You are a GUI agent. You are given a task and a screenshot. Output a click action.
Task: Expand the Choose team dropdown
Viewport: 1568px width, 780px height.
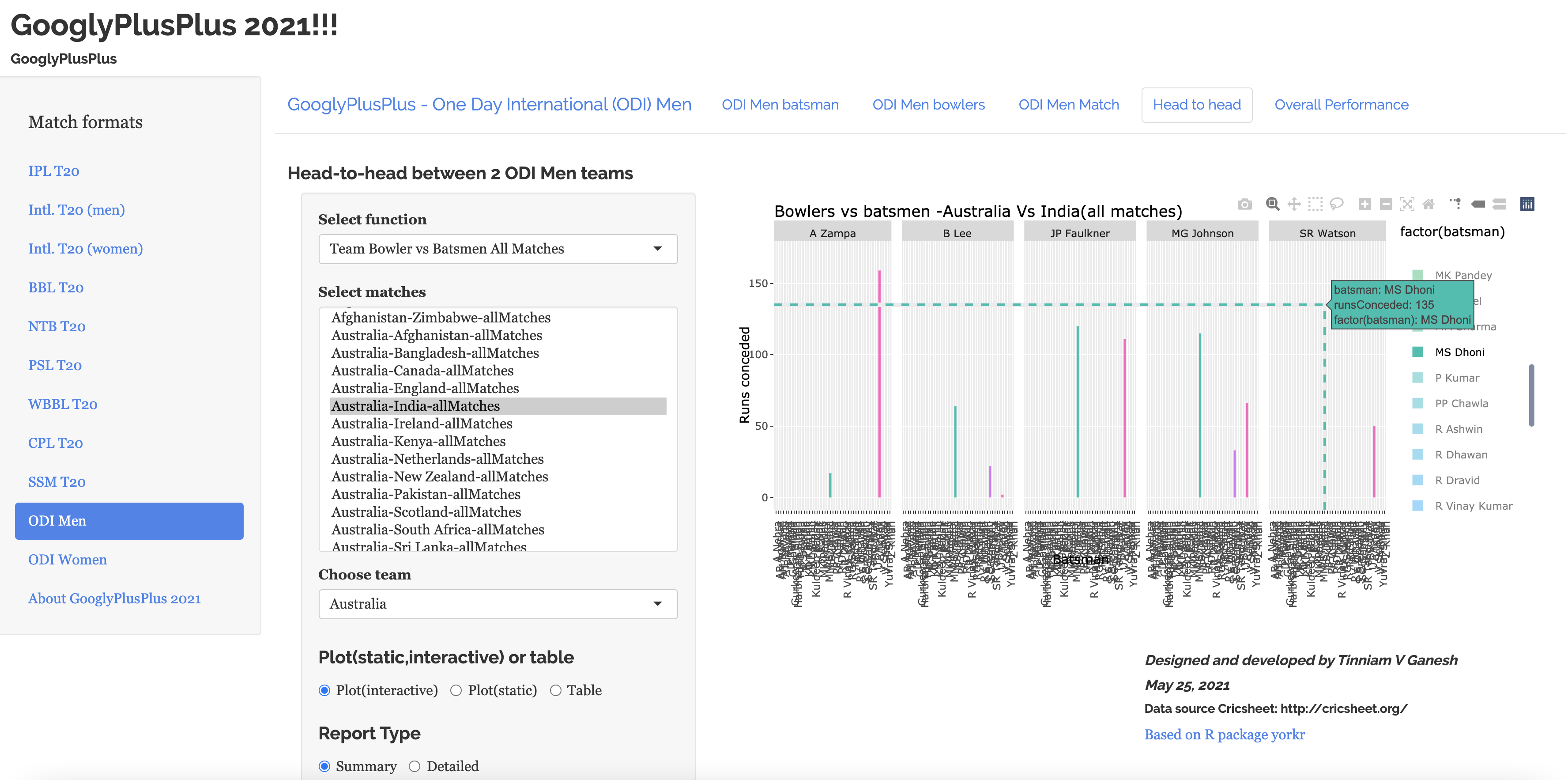click(x=498, y=604)
